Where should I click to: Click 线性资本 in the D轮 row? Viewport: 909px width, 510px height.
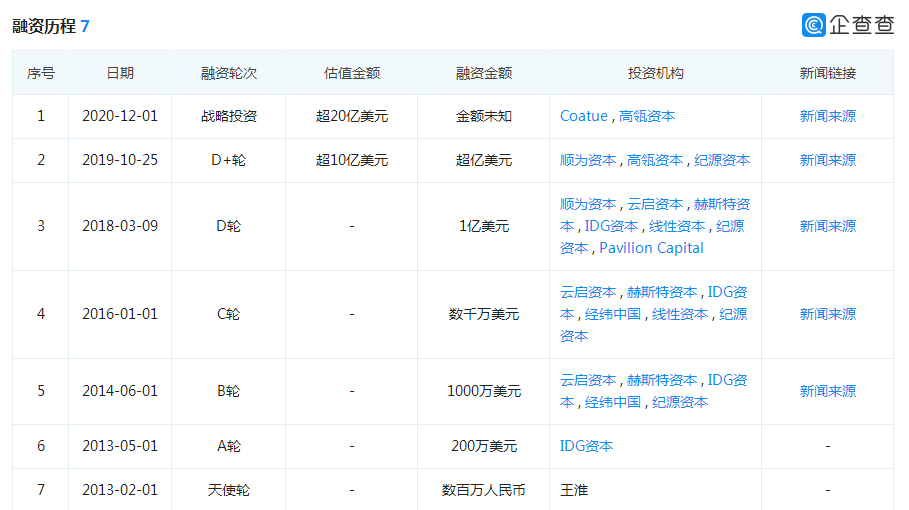click(677, 226)
